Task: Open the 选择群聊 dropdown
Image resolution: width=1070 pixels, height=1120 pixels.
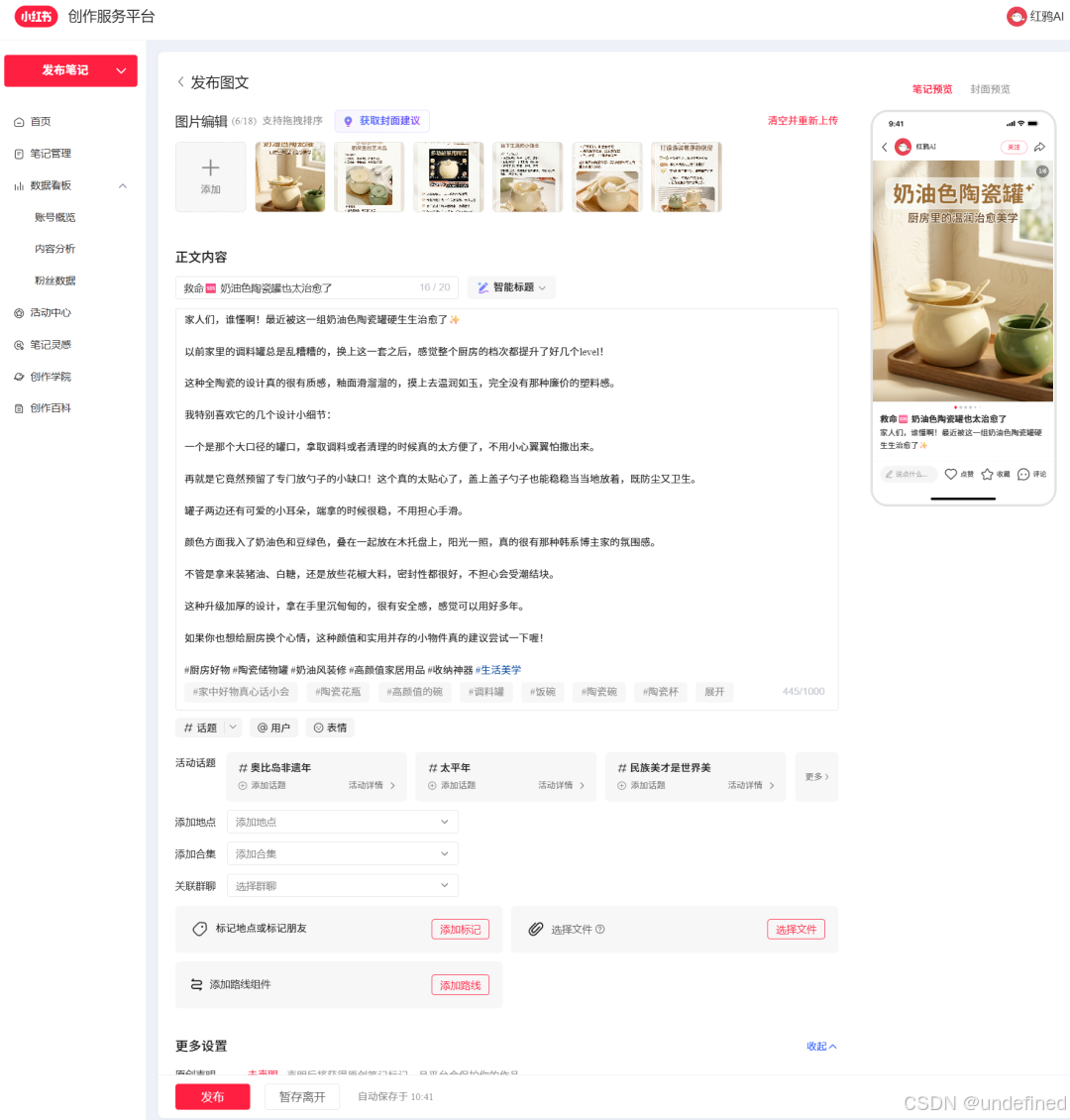Action: [343, 886]
